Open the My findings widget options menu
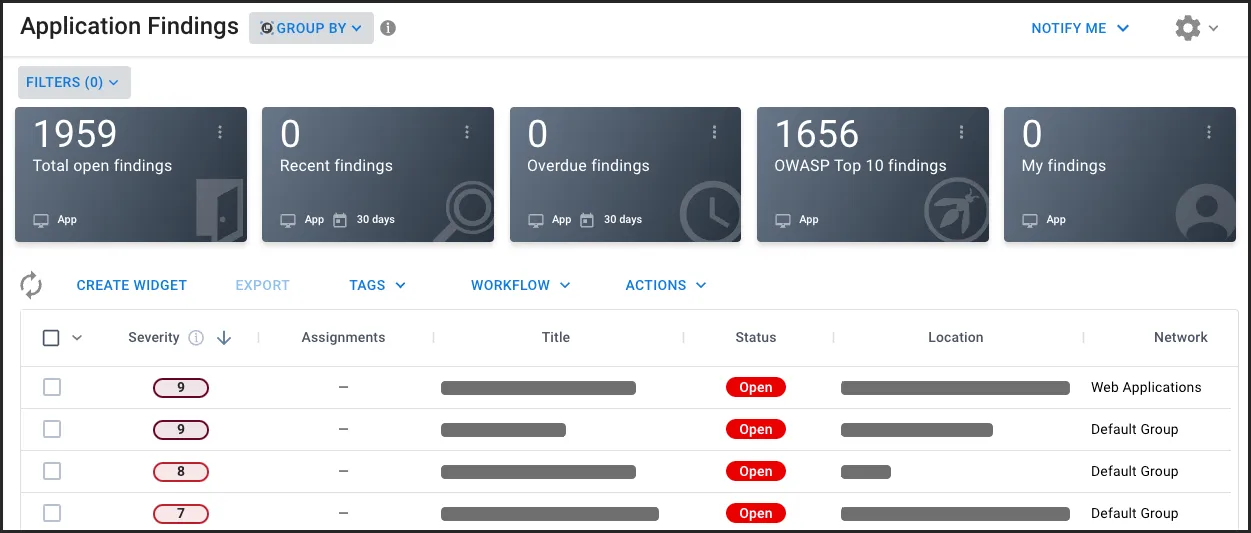 coord(1209,132)
